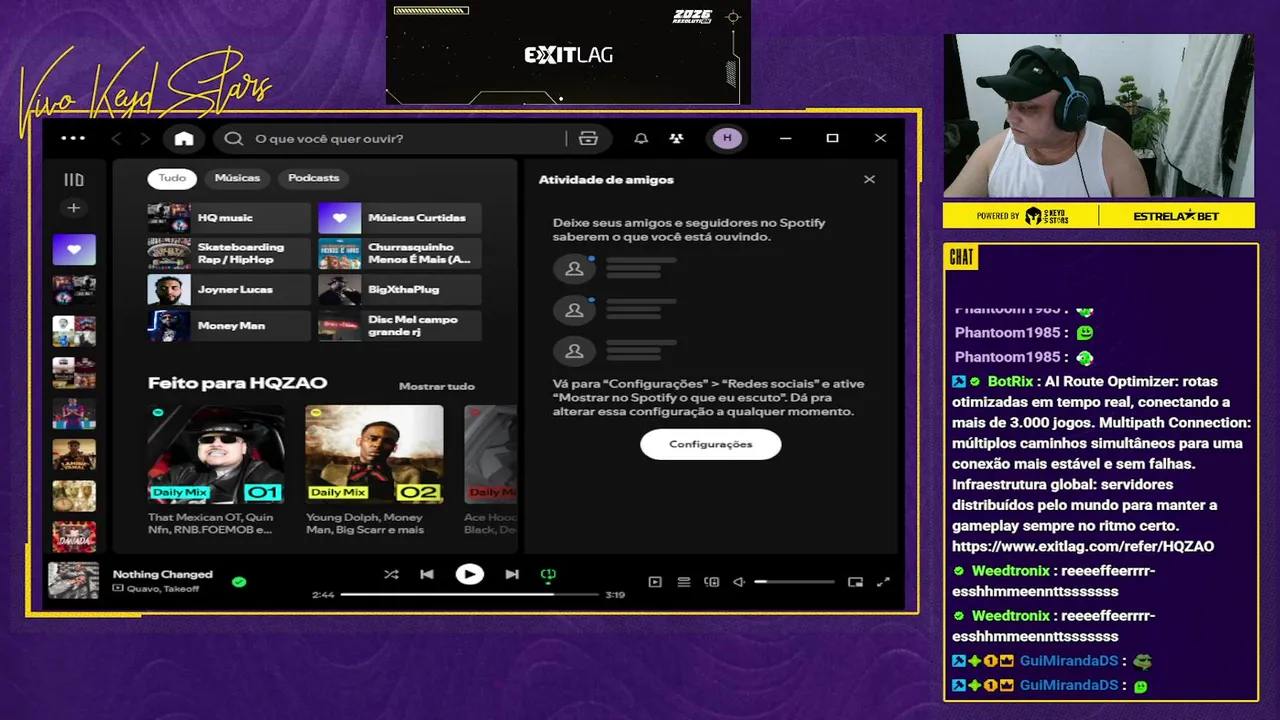Select the Podcasts filter chip

tap(314, 178)
